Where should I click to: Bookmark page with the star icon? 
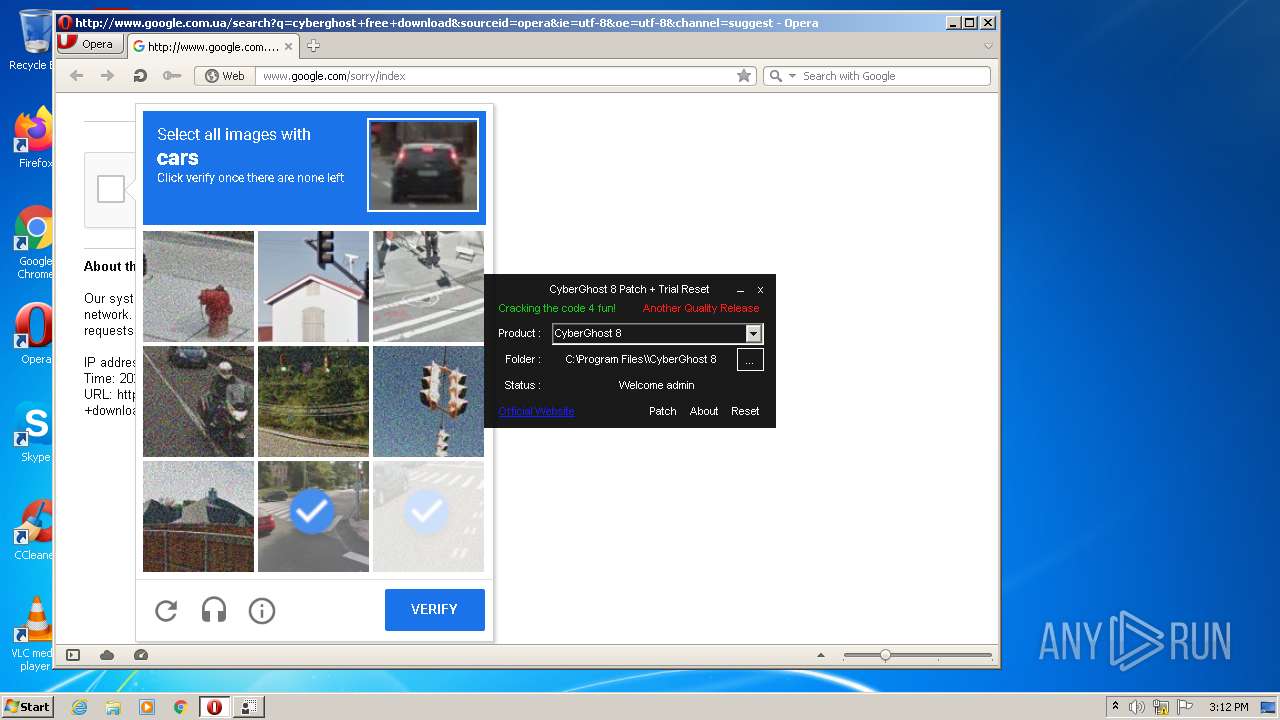click(x=744, y=76)
